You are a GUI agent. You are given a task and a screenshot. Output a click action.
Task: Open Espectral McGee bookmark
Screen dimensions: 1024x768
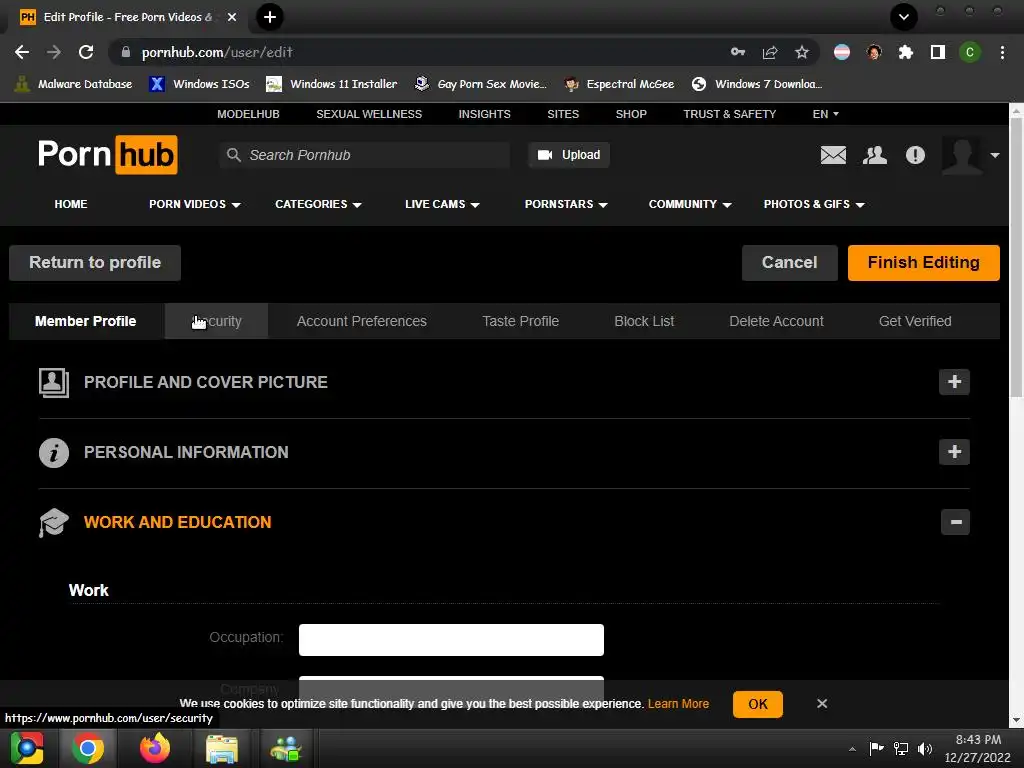tap(619, 84)
